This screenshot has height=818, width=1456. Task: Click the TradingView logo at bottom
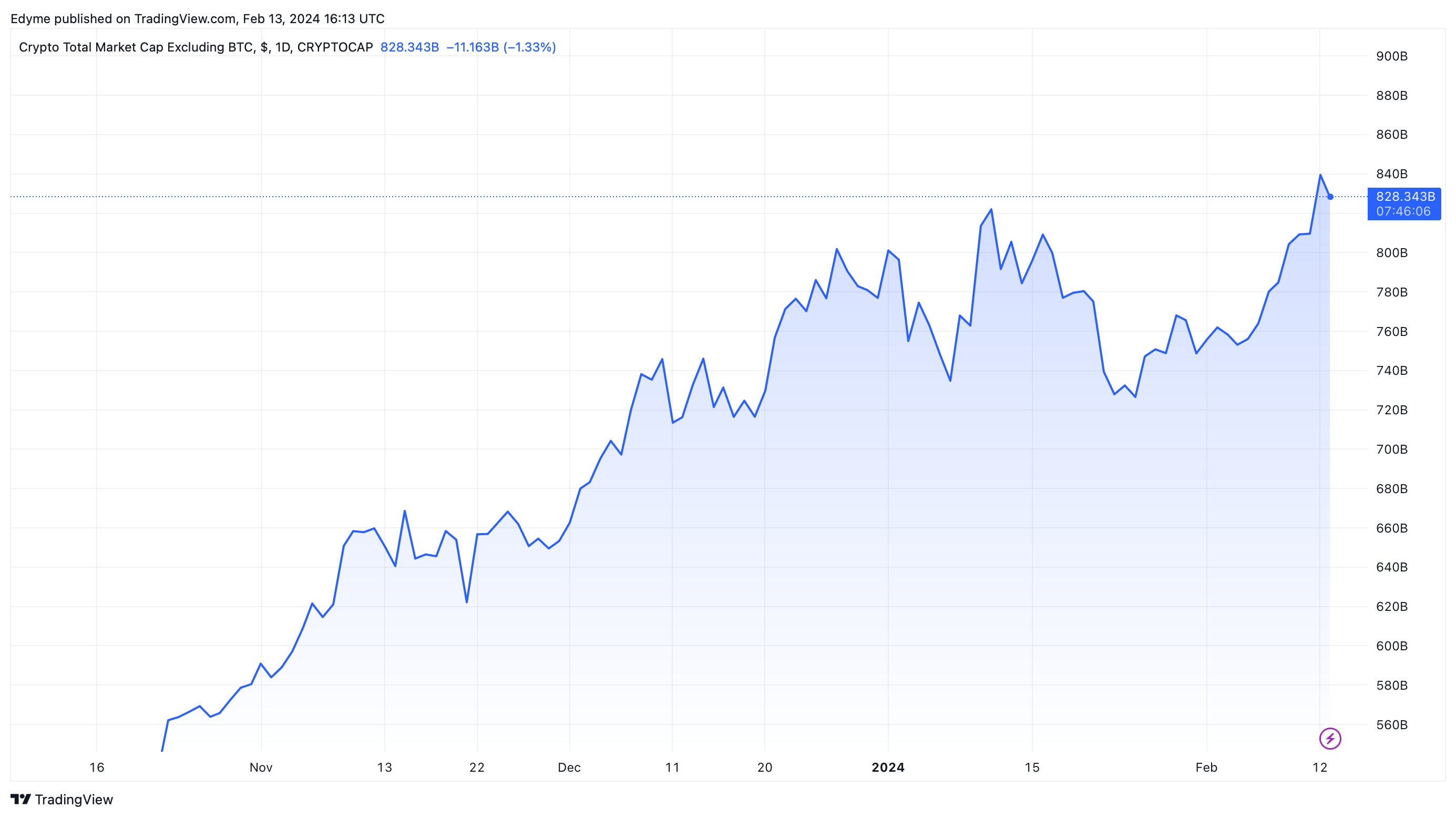(x=61, y=800)
